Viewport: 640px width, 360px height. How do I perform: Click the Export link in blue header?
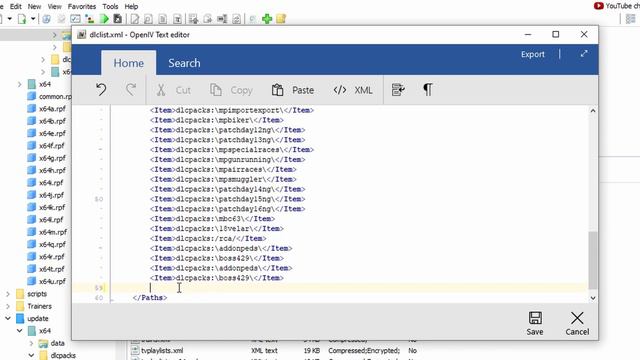point(532,54)
